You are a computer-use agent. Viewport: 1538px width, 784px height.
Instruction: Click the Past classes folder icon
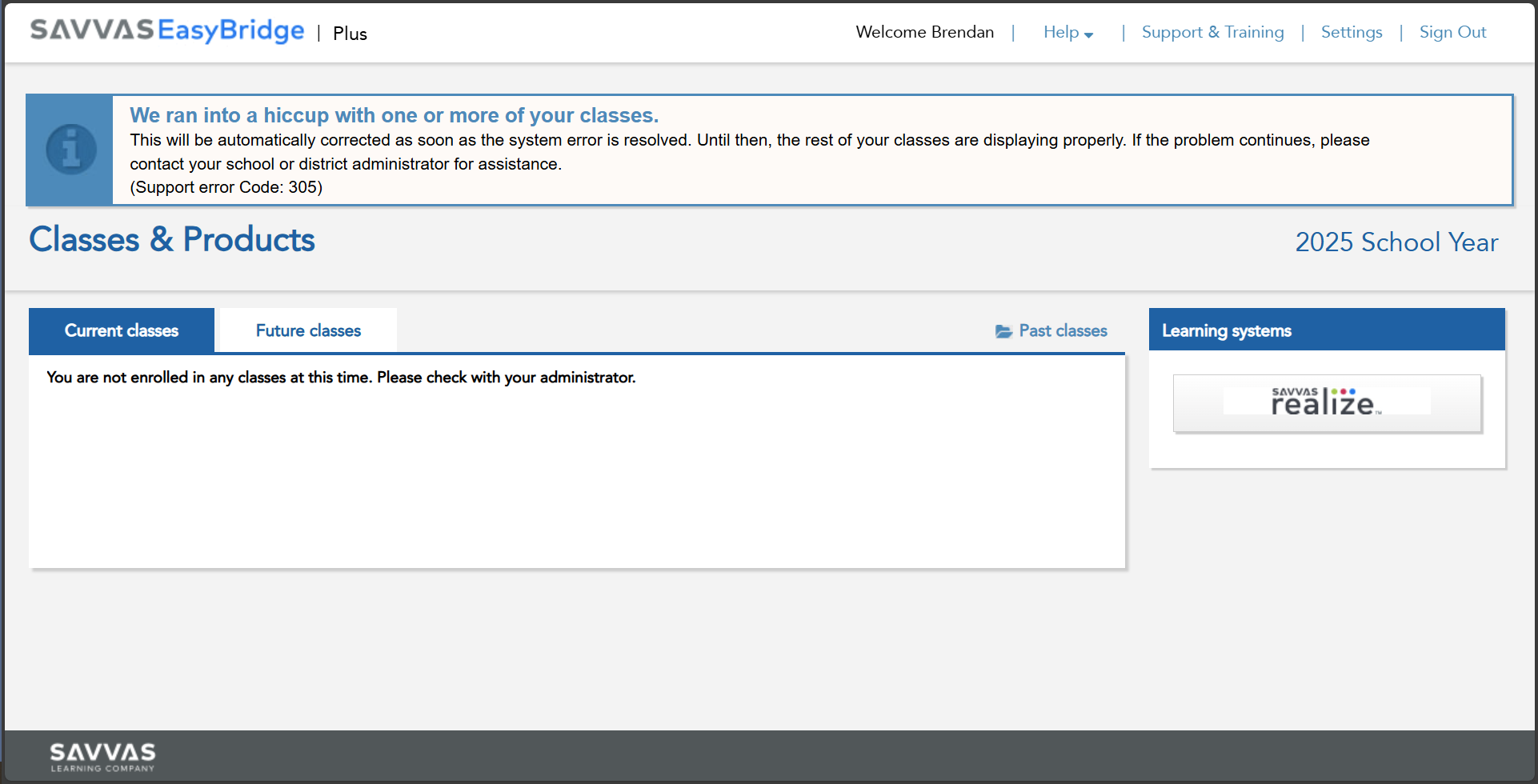pos(1003,330)
